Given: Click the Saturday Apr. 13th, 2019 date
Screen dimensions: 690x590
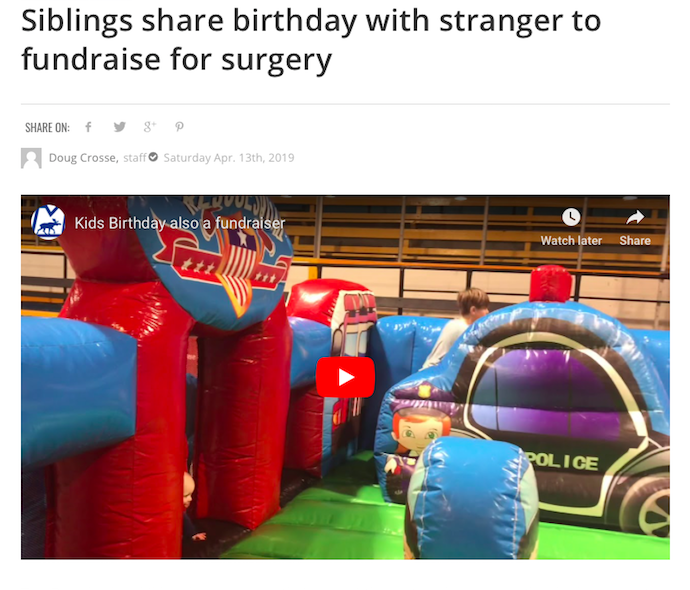Looking at the screenshot, I should click(229, 158).
